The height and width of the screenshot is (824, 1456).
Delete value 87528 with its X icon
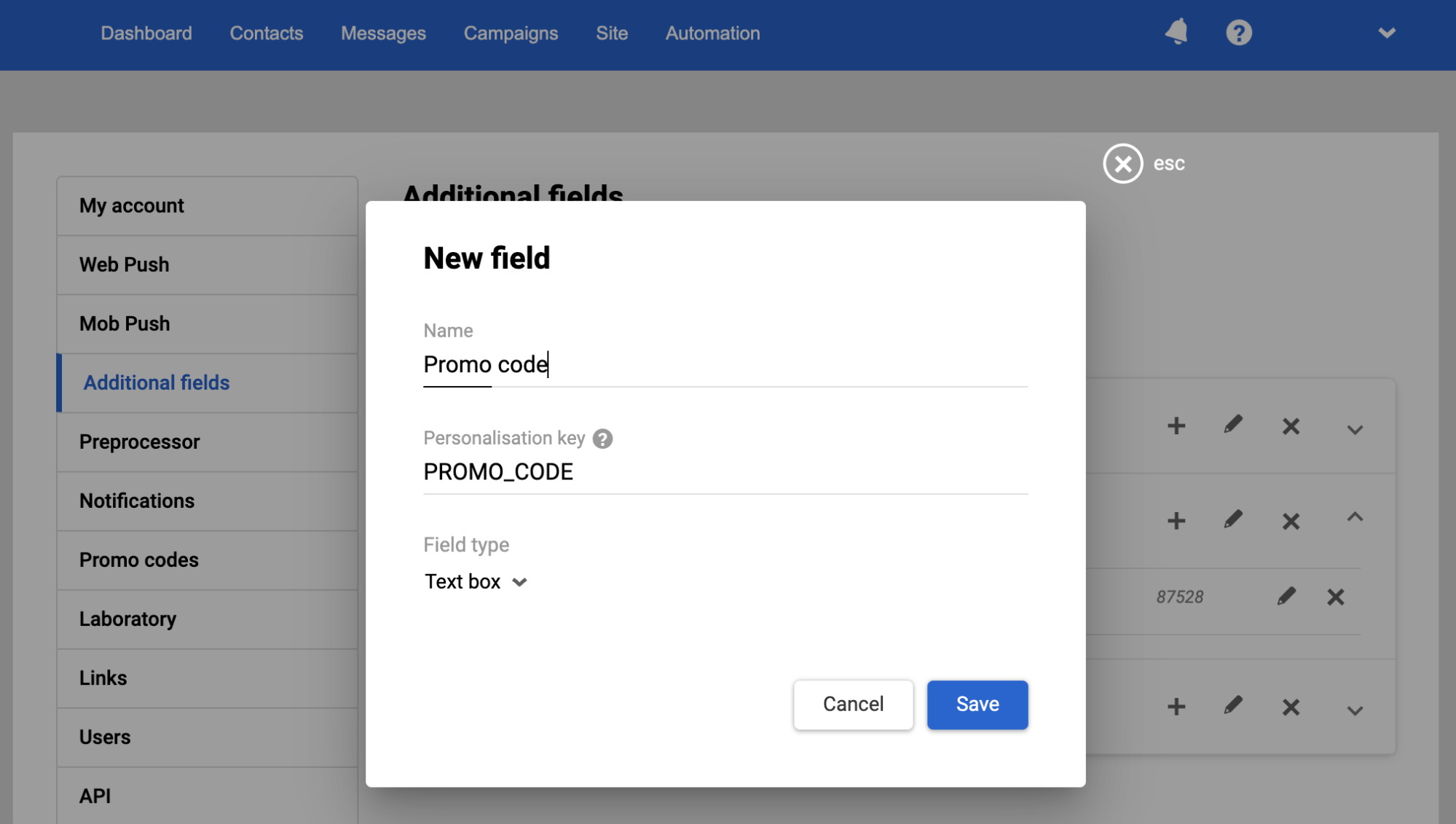1335,597
